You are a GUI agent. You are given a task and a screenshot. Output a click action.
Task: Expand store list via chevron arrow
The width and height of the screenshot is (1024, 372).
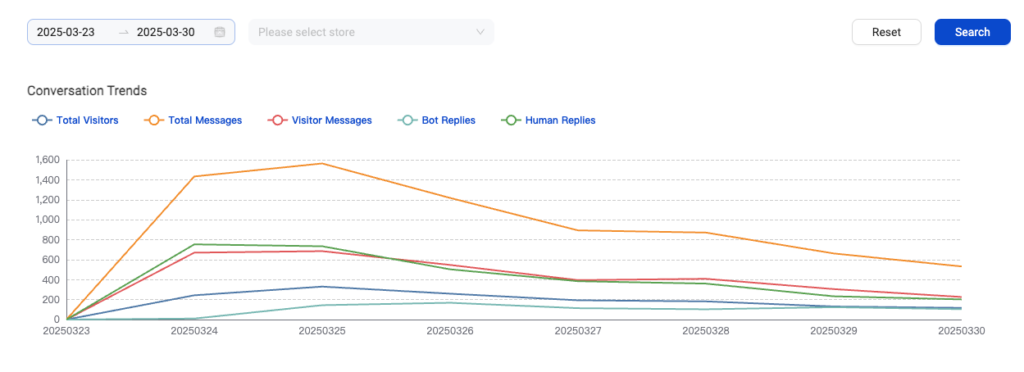(x=480, y=32)
